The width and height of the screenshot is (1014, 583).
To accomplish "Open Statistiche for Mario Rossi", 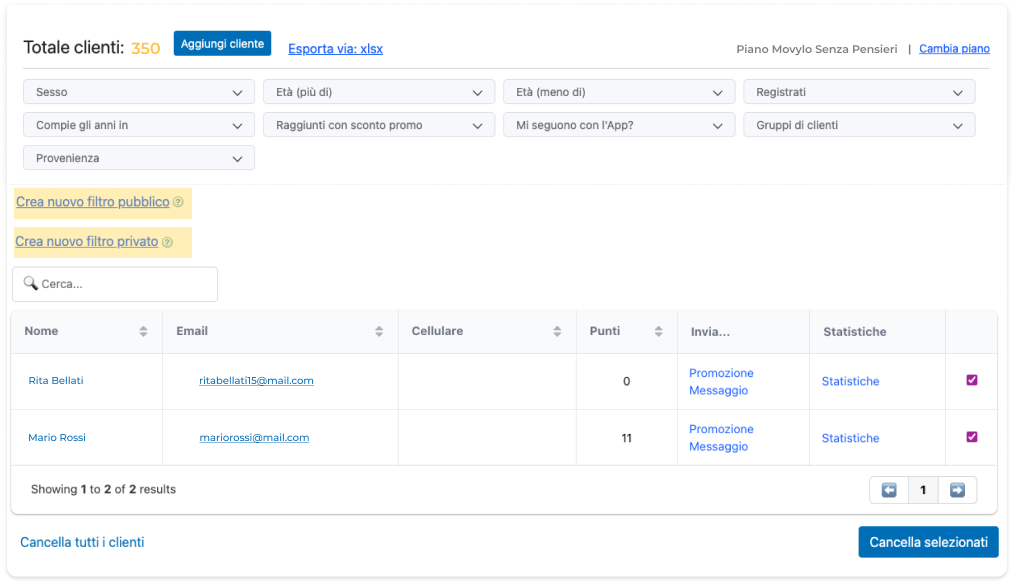I will (x=850, y=438).
